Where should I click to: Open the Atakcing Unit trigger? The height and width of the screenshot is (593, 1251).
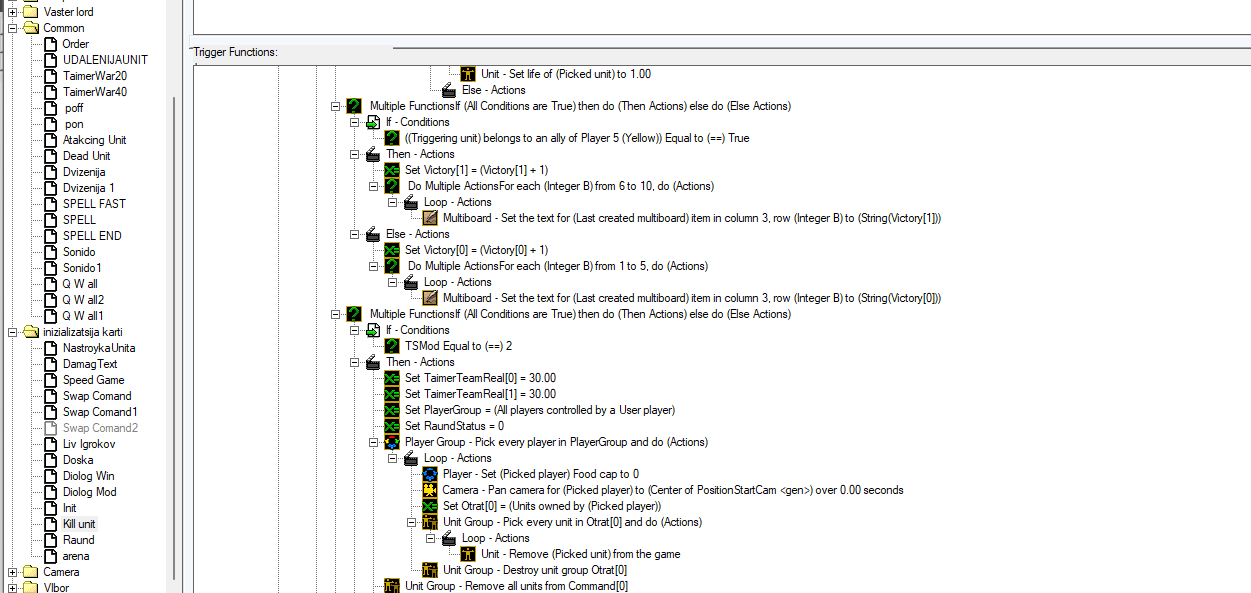point(94,140)
